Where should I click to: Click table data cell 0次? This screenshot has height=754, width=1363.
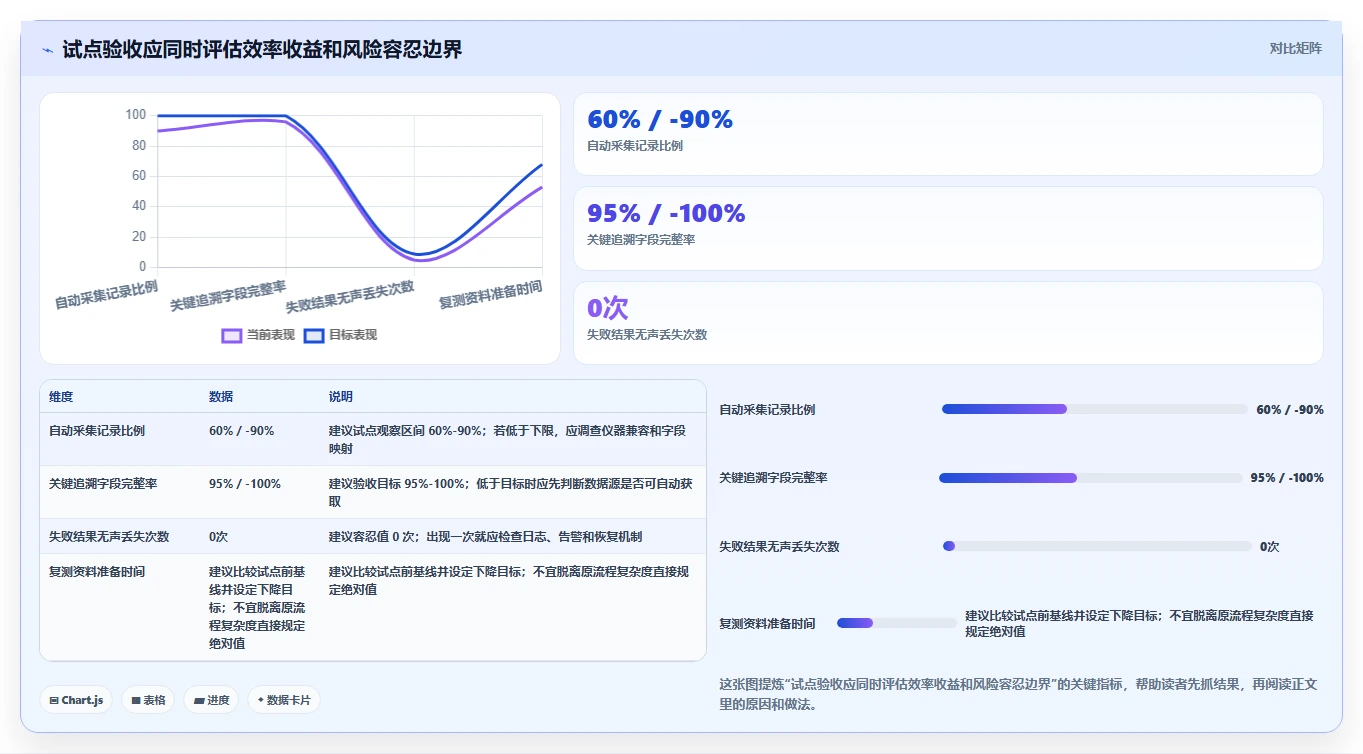[219, 537]
